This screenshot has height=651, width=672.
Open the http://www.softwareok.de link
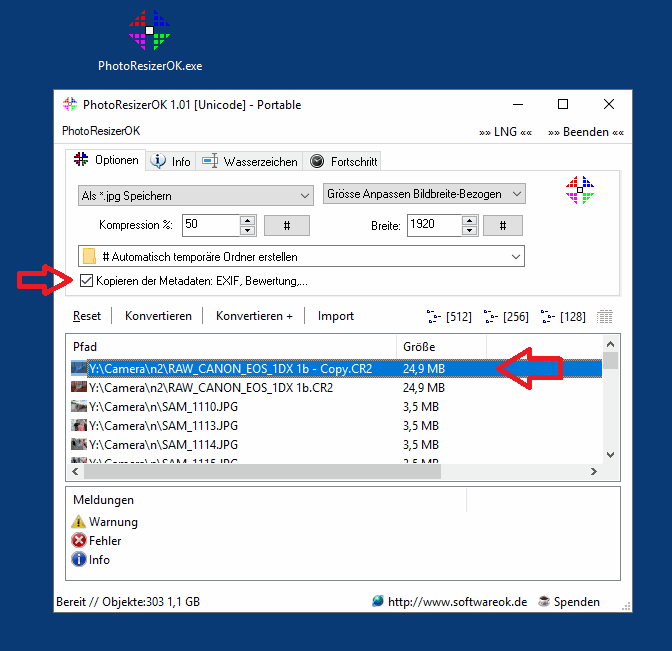(x=457, y=602)
